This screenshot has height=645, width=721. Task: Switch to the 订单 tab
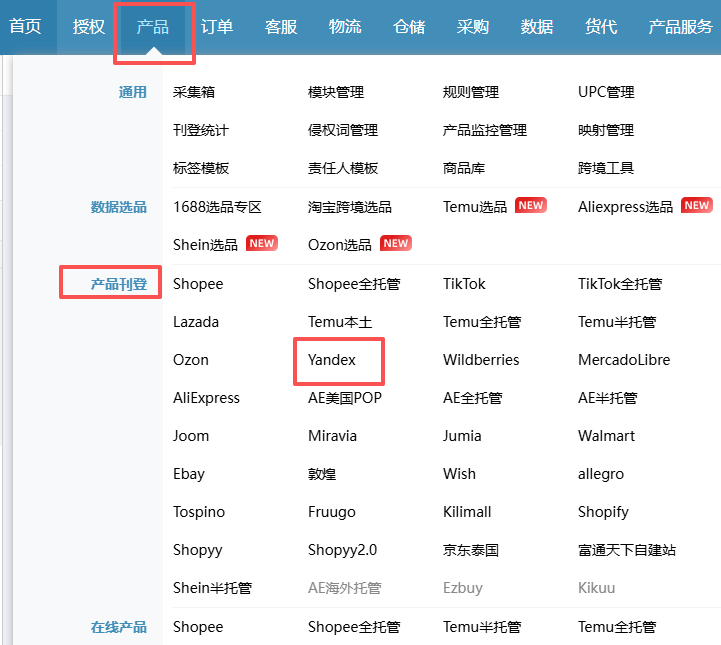(x=217, y=27)
